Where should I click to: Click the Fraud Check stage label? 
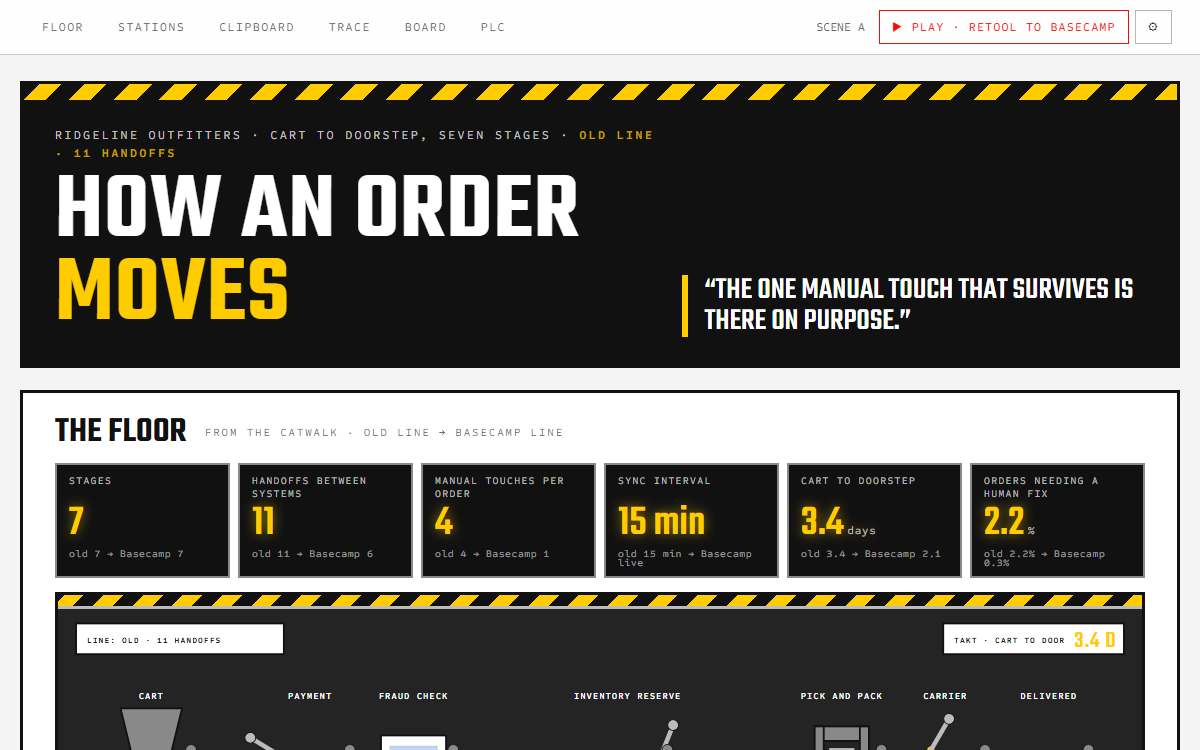point(413,696)
